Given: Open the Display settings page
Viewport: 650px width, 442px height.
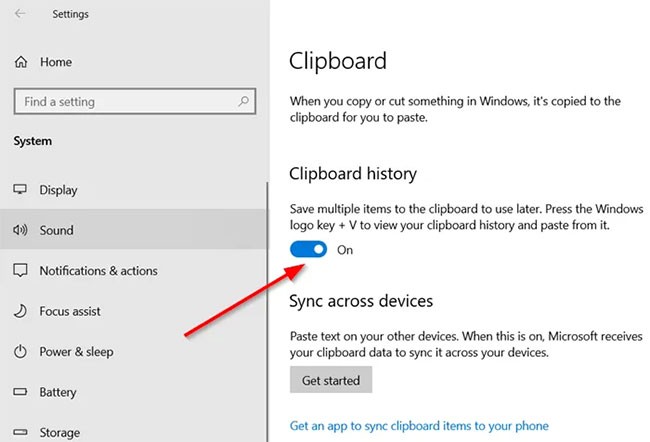Looking at the screenshot, I should (58, 190).
